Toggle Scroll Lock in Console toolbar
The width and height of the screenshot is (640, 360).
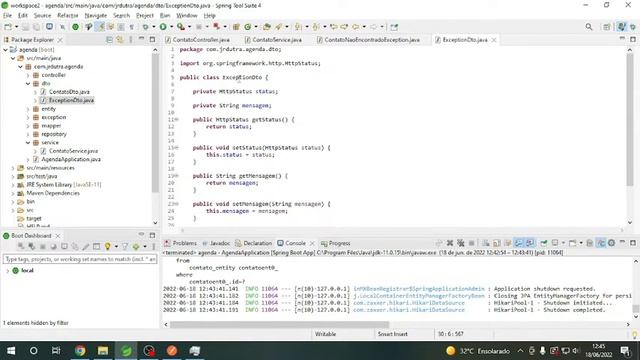(497, 243)
